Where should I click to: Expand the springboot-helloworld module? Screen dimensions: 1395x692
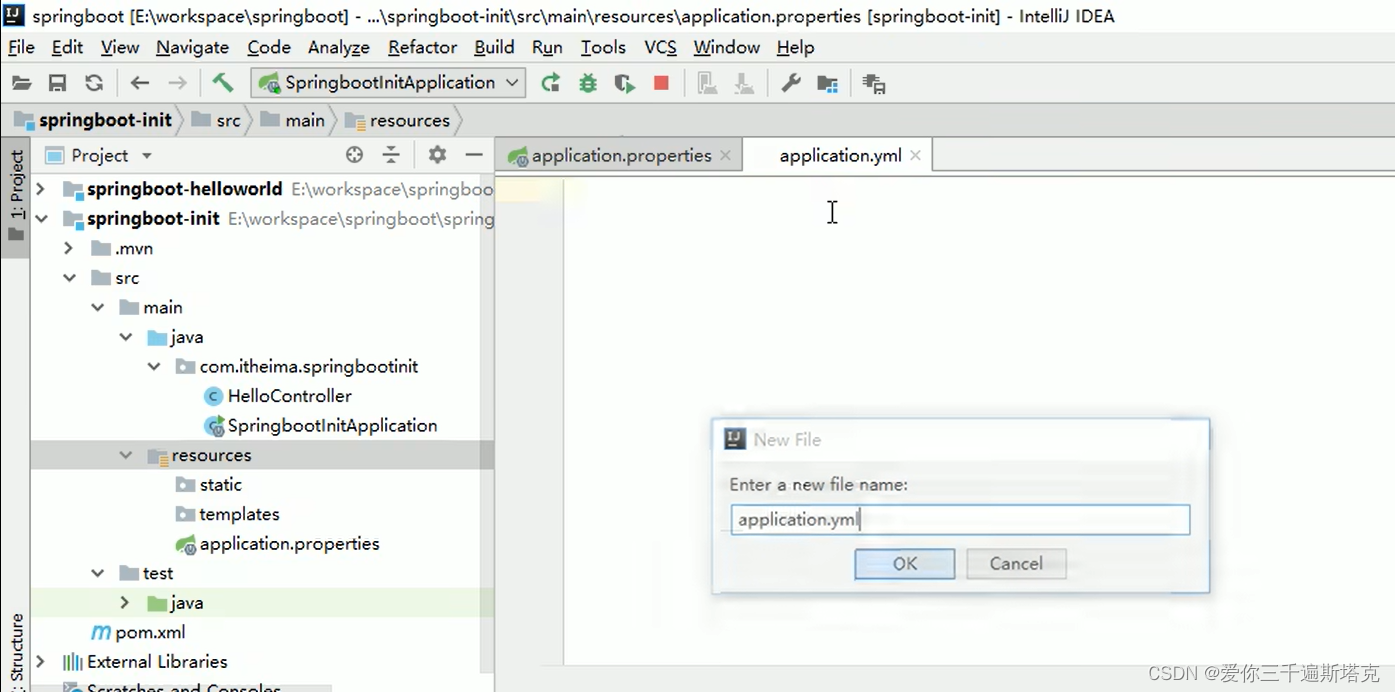[x=41, y=188]
